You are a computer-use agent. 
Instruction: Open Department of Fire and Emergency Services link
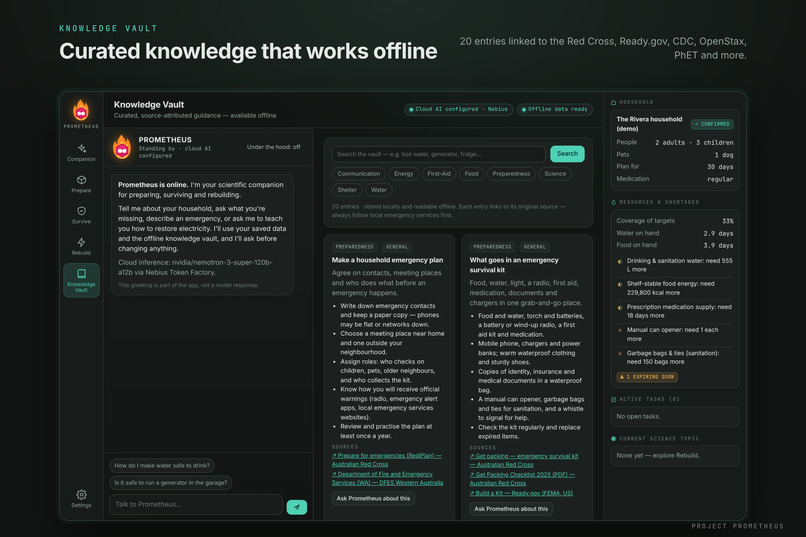[x=387, y=478]
